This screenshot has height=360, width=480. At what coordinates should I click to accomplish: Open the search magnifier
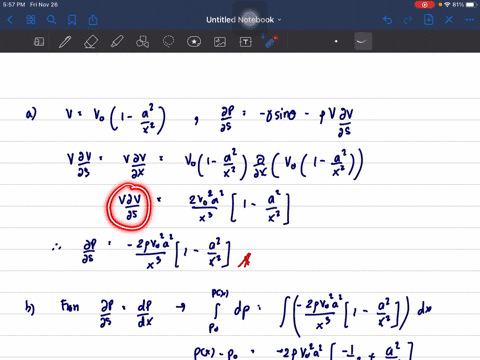(x=51, y=20)
